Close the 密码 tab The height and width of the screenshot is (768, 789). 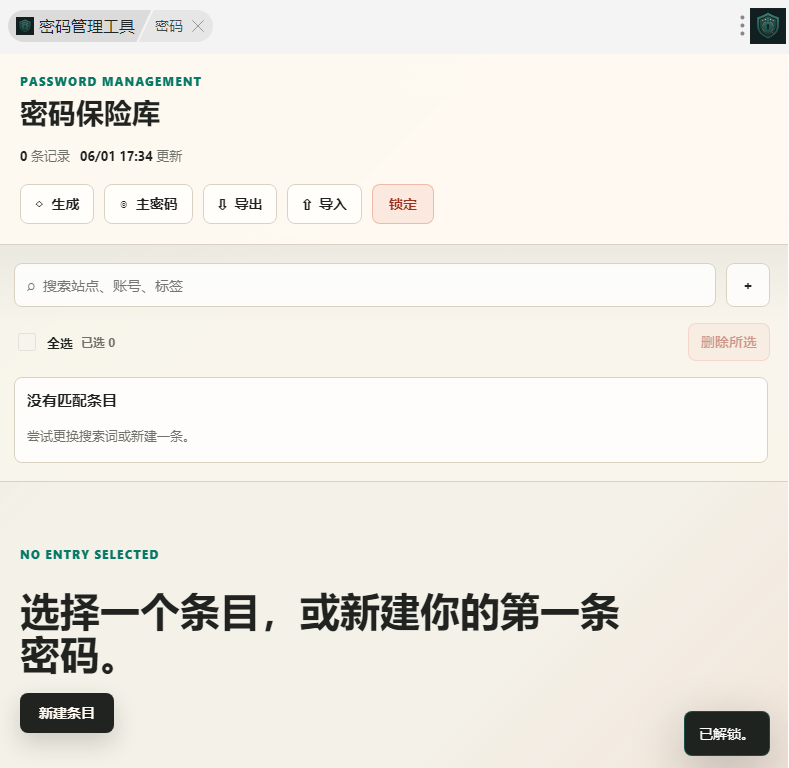point(198,26)
